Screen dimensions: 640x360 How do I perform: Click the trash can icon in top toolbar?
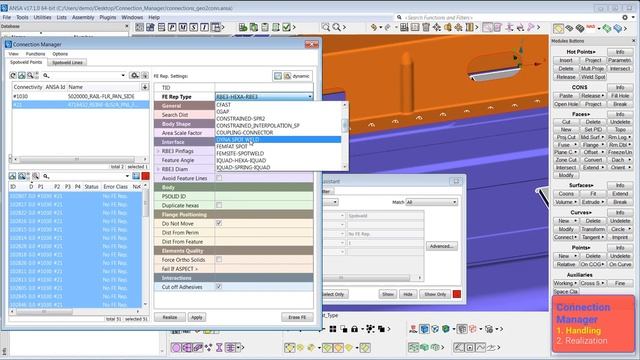point(426,27)
